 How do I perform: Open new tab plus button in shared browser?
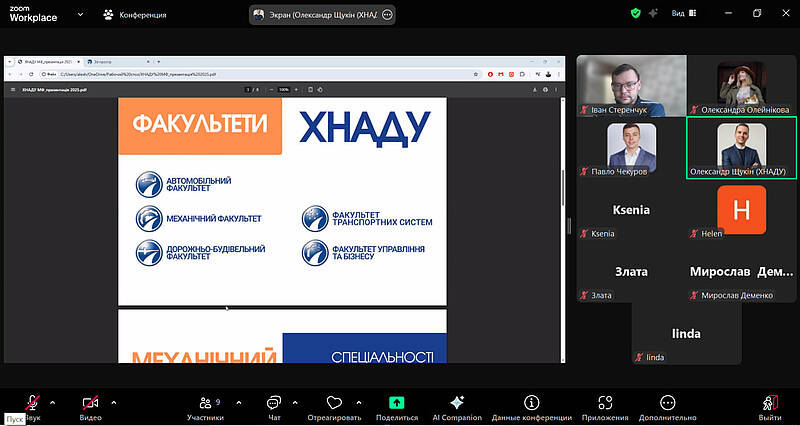159,62
